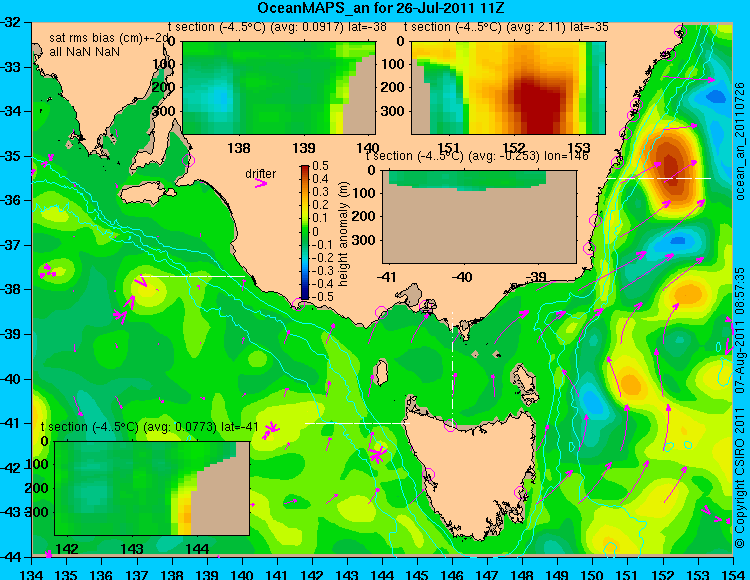Click axis label 143 in lat=-41 inset

pyautogui.click(x=132, y=548)
